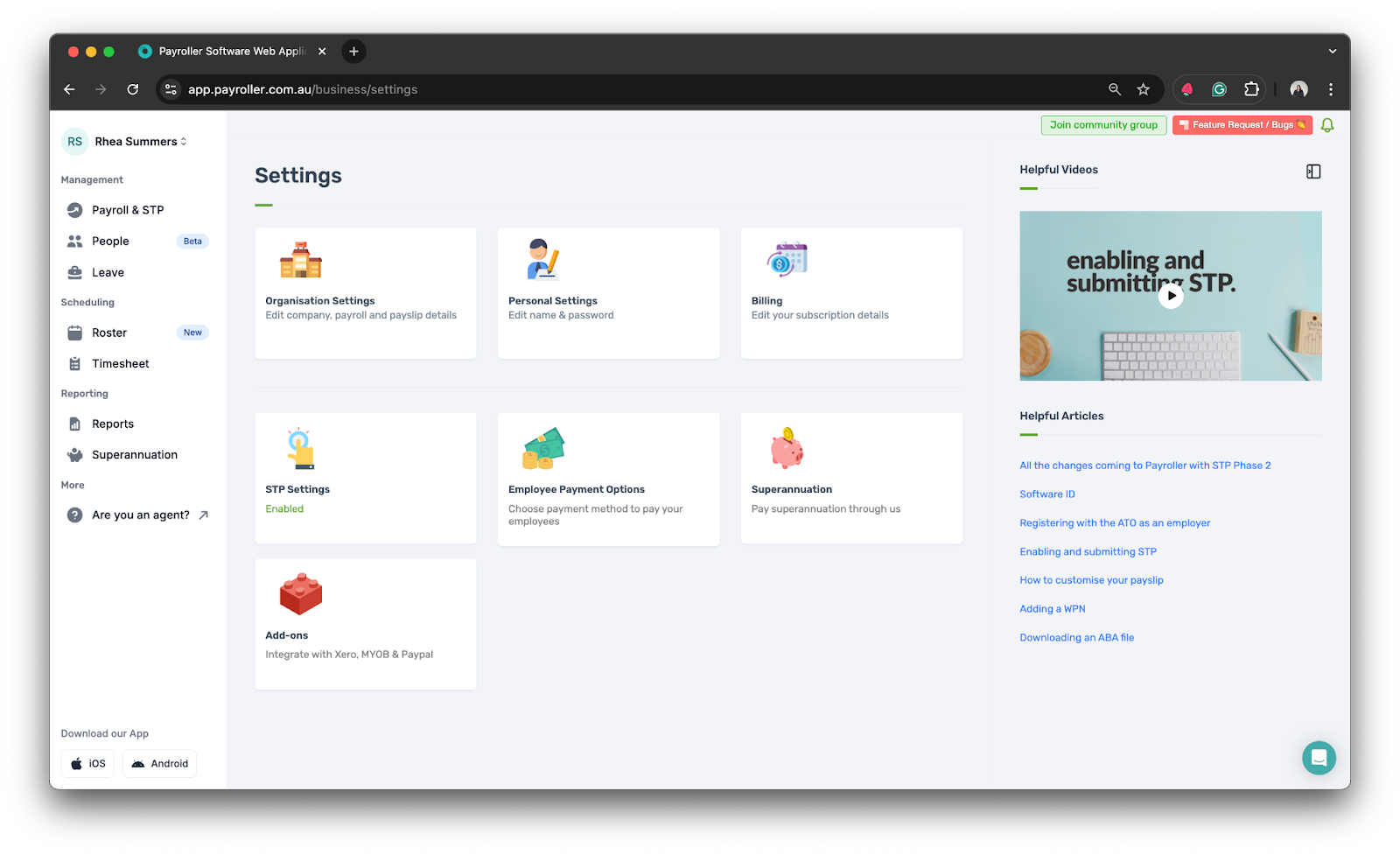Open How to customise your payslip
The height and width of the screenshot is (855, 1400).
tap(1091, 580)
